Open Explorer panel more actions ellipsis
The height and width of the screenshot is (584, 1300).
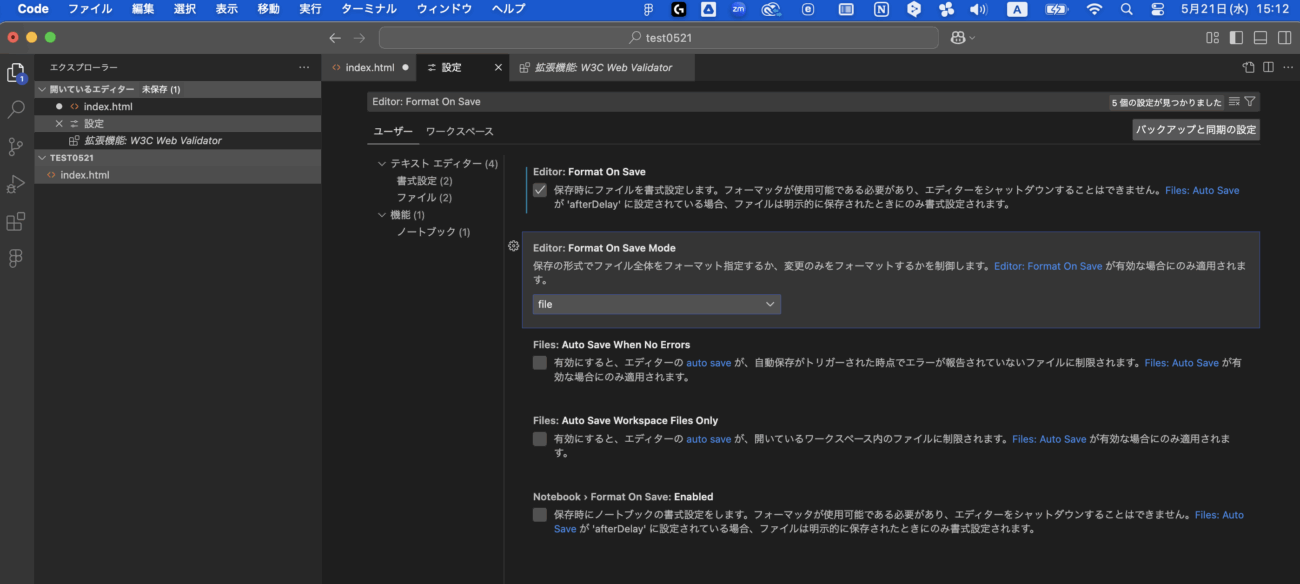(304, 67)
